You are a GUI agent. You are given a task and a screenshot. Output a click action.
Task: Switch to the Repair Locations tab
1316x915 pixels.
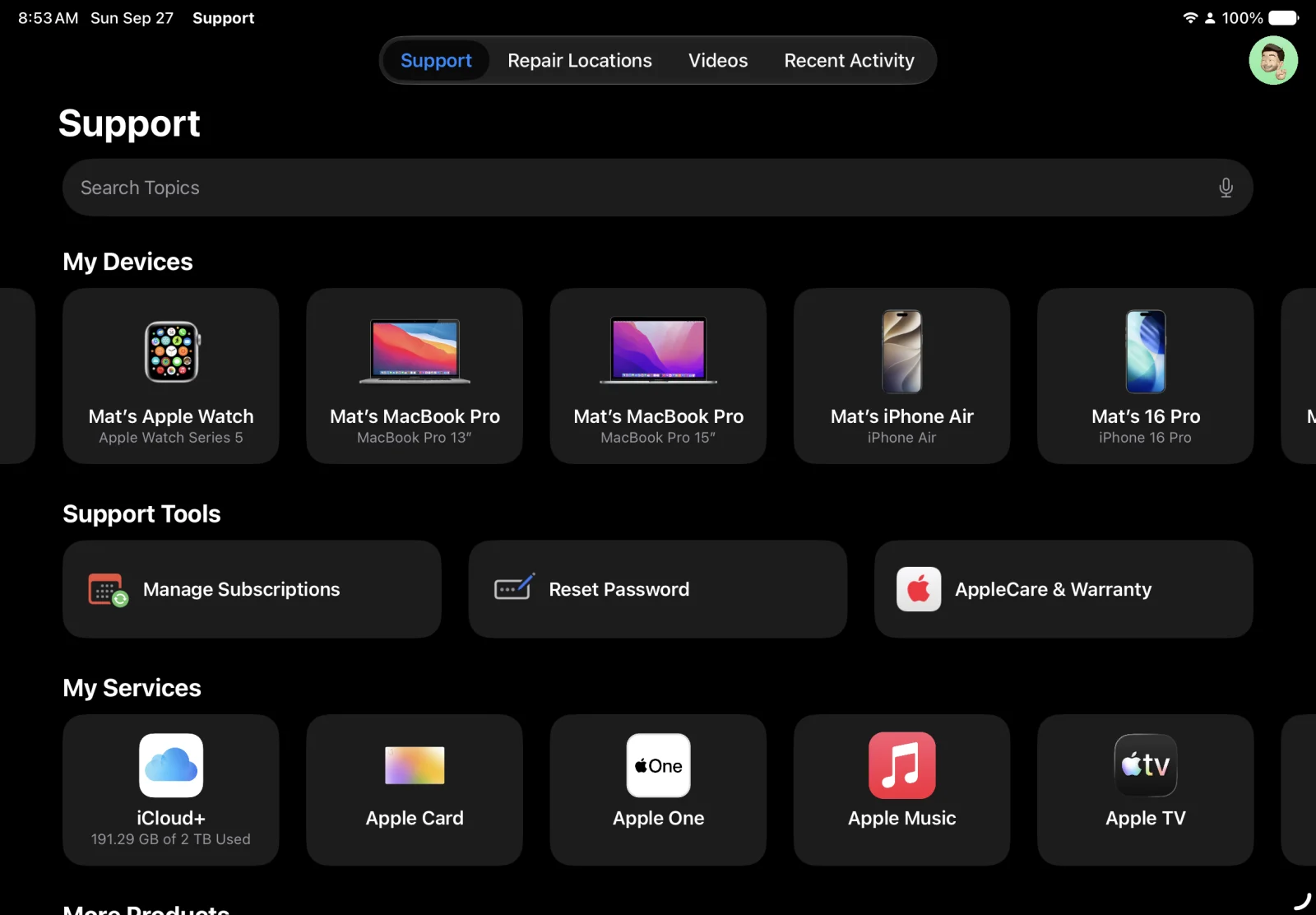[580, 60]
